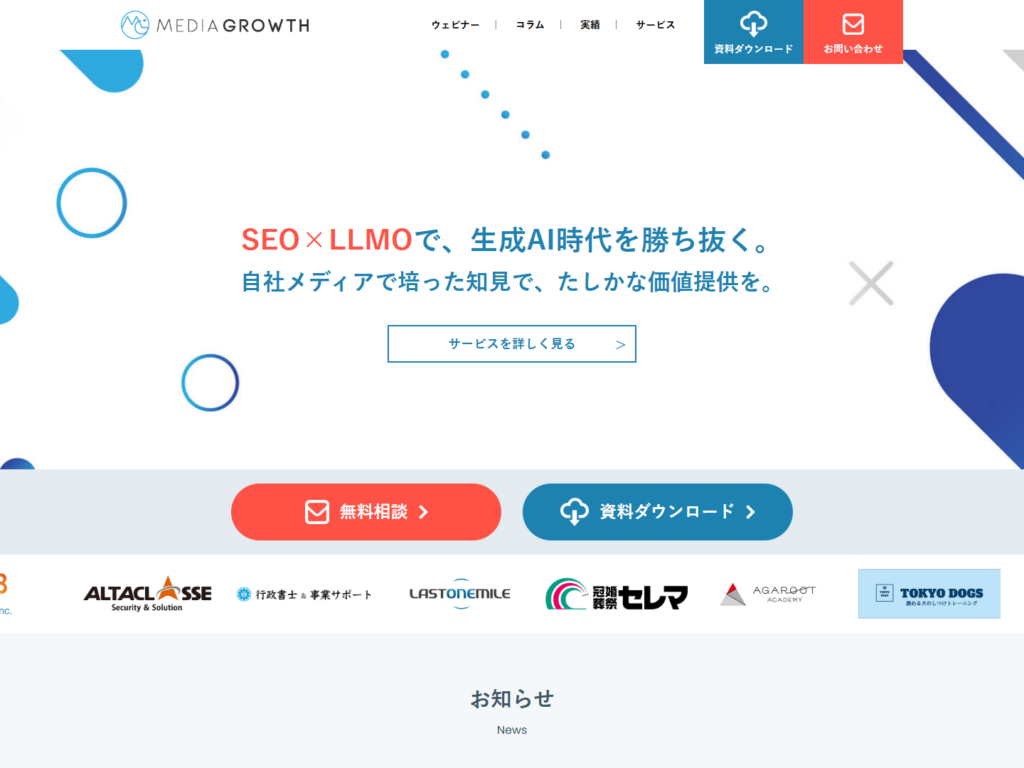Image resolution: width=1024 pixels, height=768 pixels.
Task: Click the ALTACLASSE Security & Solution logo
Action: 148,594
